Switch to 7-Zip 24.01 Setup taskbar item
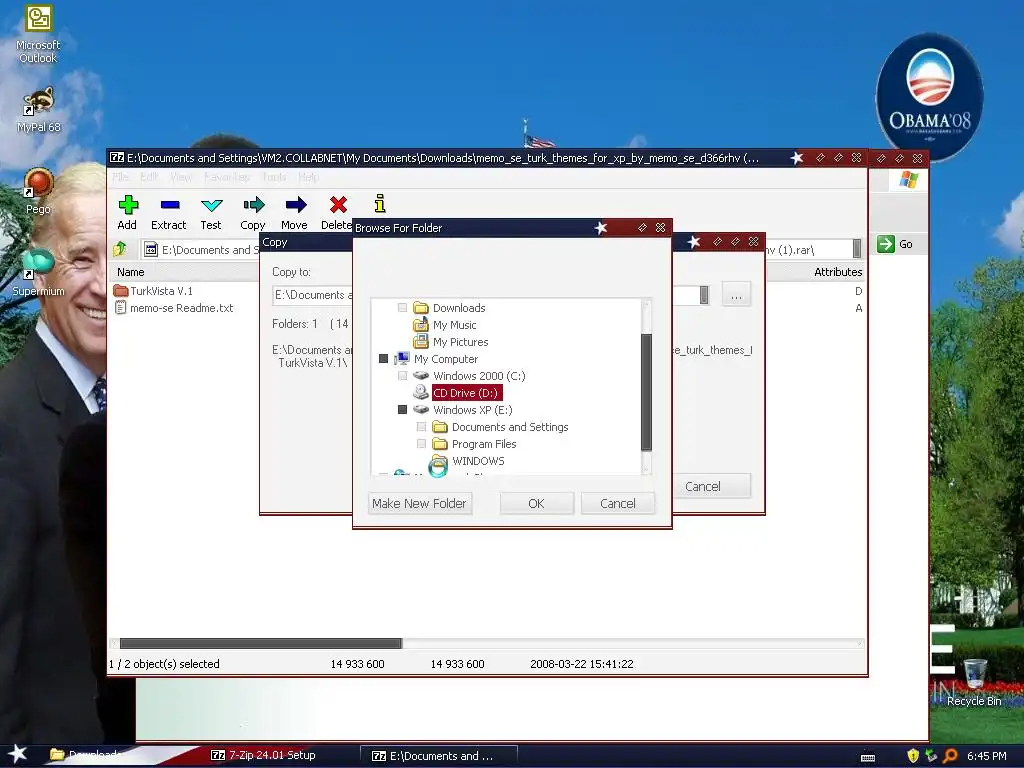 tap(264, 755)
